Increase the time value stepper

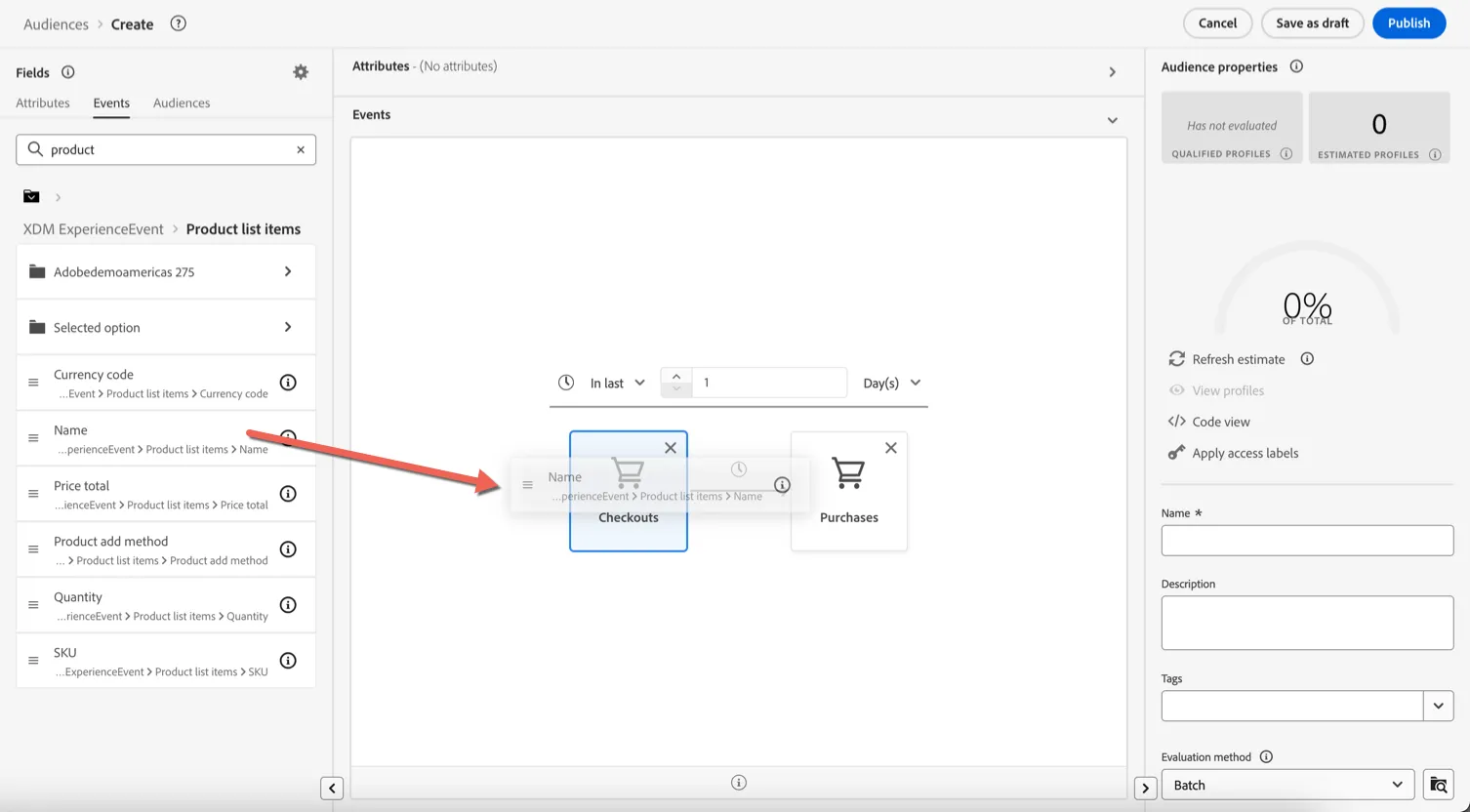tap(676, 376)
